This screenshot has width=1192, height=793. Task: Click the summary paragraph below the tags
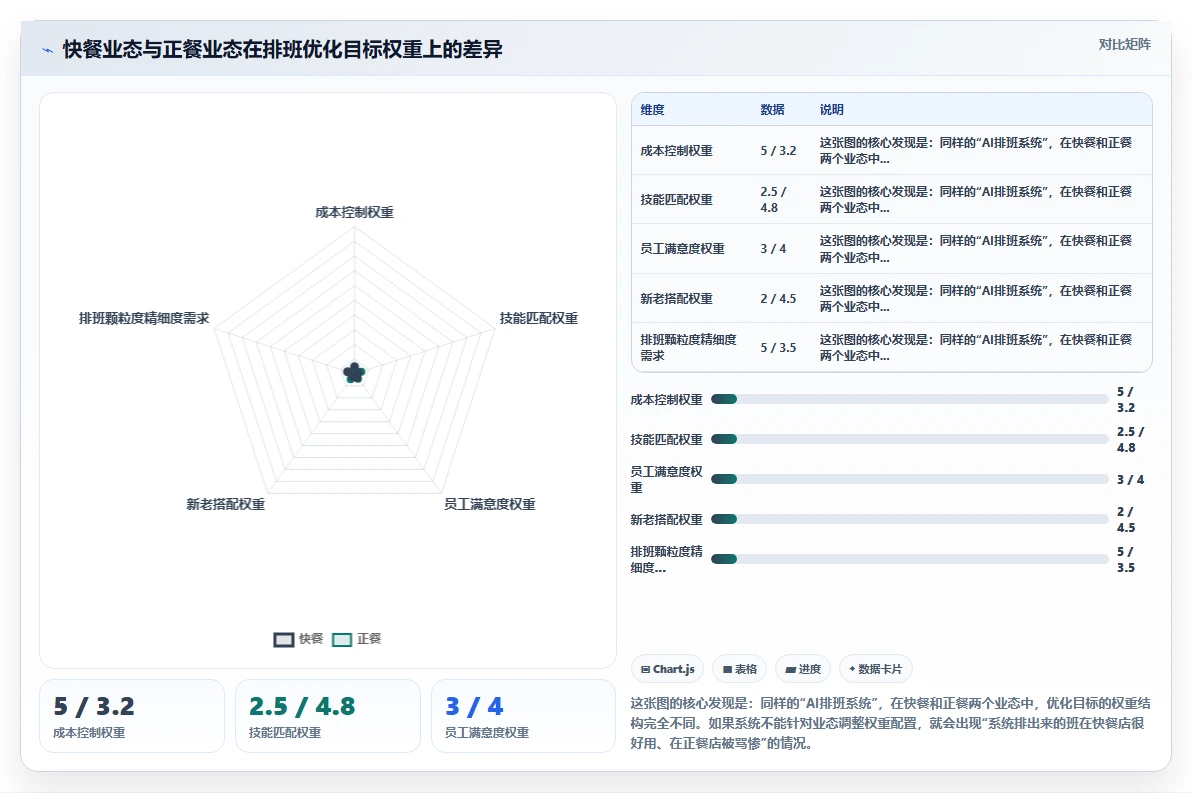(x=890, y=723)
